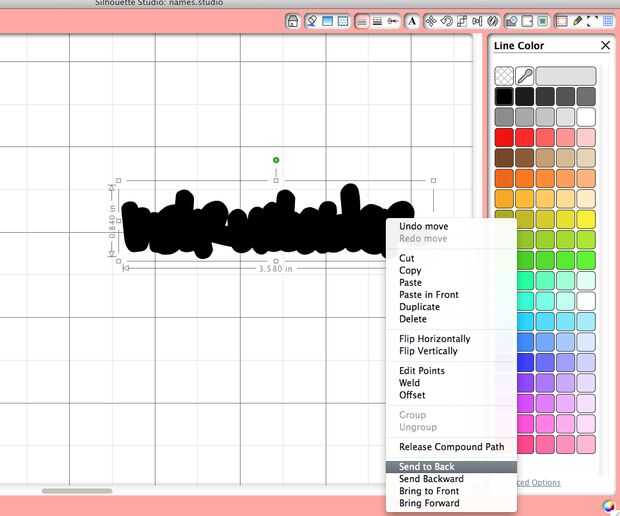This screenshot has height=516, width=620.
Task: Open the Advanced Options link
Action: point(539,482)
